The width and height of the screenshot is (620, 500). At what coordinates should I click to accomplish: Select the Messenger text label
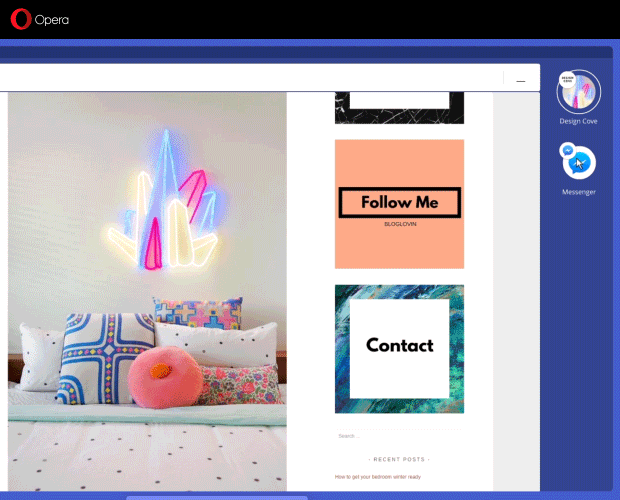coord(578,192)
